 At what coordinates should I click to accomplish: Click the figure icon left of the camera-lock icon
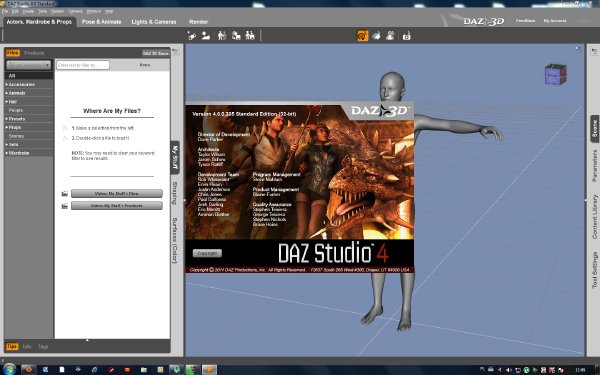tap(390, 36)
